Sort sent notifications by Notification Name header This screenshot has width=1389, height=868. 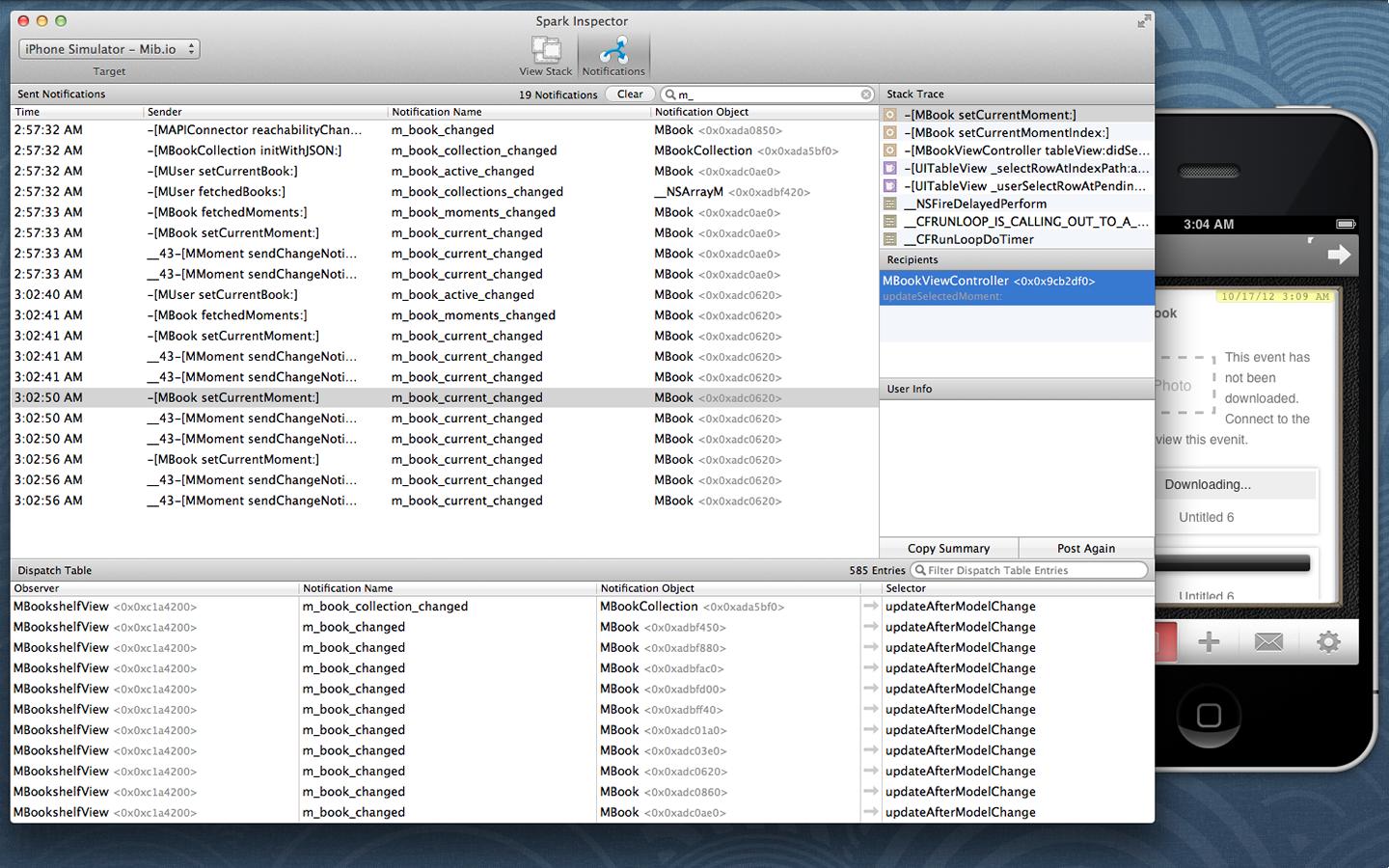click(x=520, y=112)
